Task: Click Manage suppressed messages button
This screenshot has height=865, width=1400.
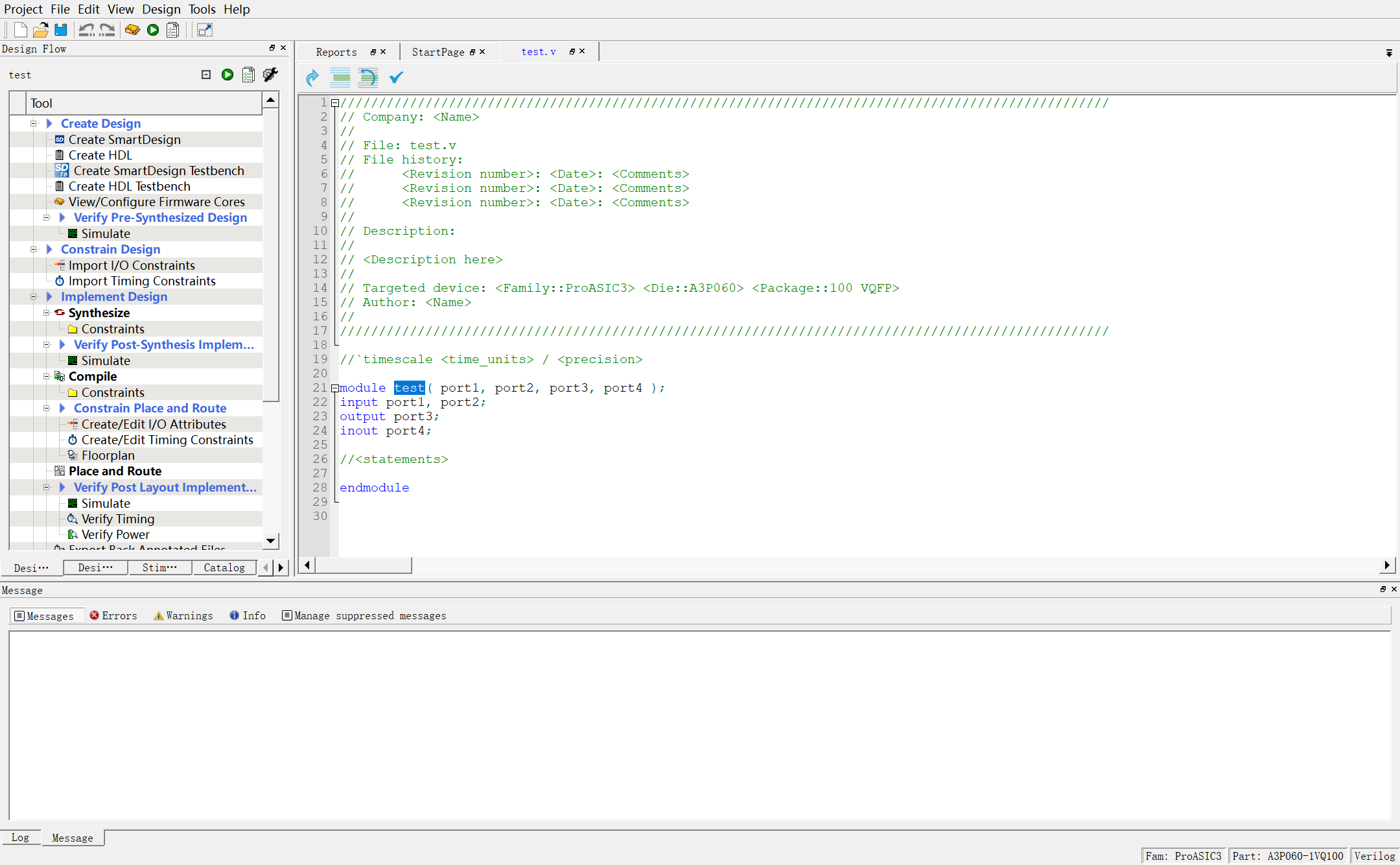Action: pos(364,615)
